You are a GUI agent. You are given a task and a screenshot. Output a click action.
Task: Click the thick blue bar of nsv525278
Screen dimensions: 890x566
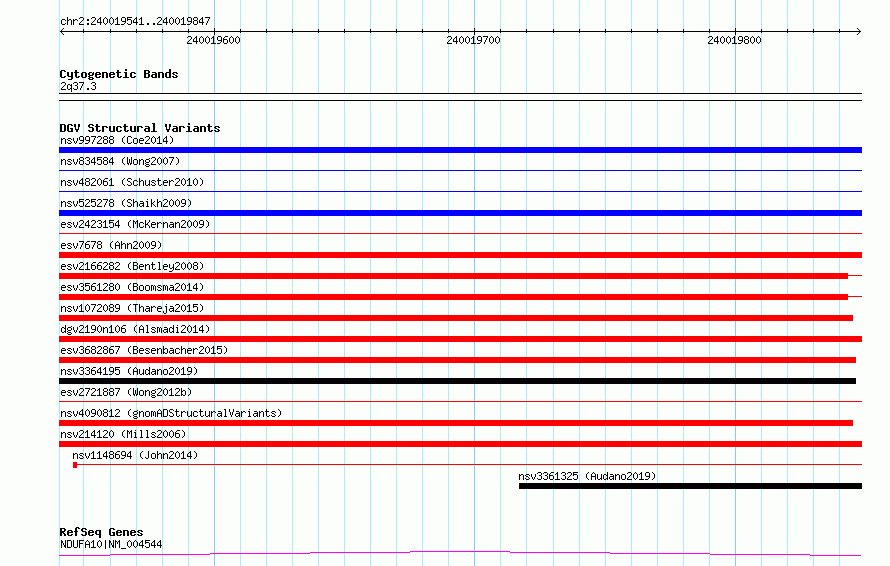coord(460,213)
